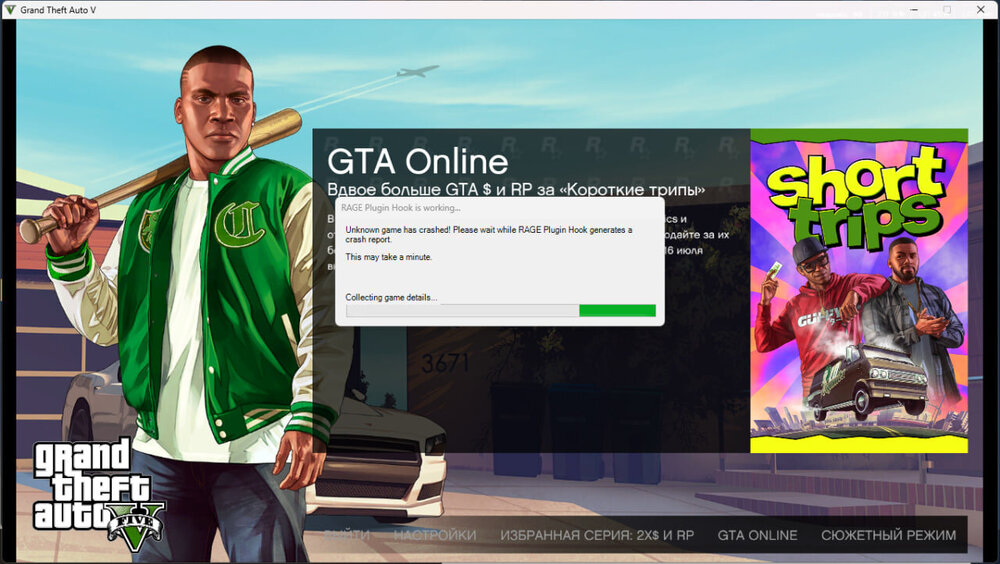Maximize the Grand Theft Auto V window
The height and width of the screenshot is (564, 1000).
click(947, 10)
